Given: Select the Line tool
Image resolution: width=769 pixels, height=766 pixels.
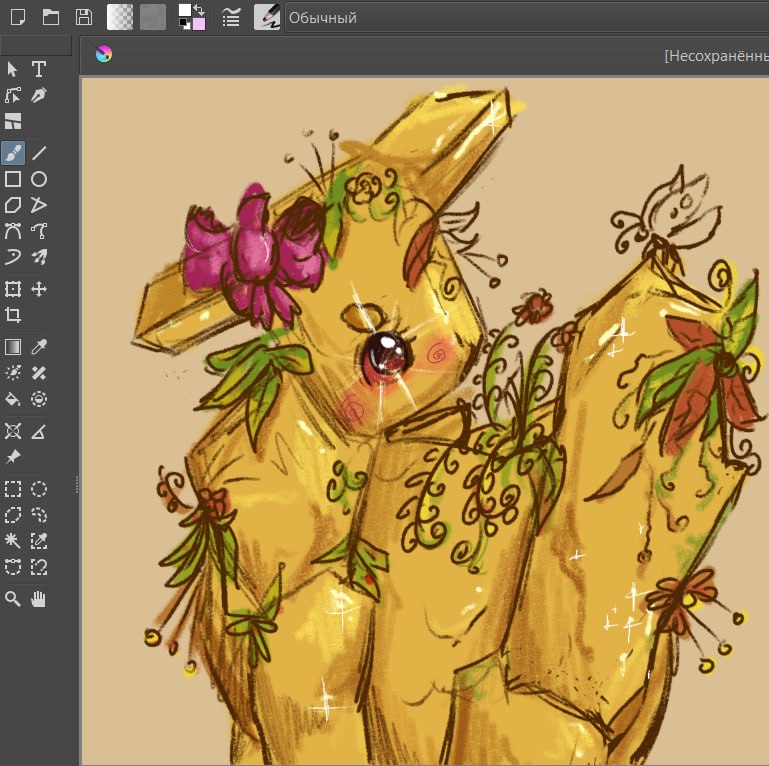Looking at the screenshot, I should click(x=39, y=153).
